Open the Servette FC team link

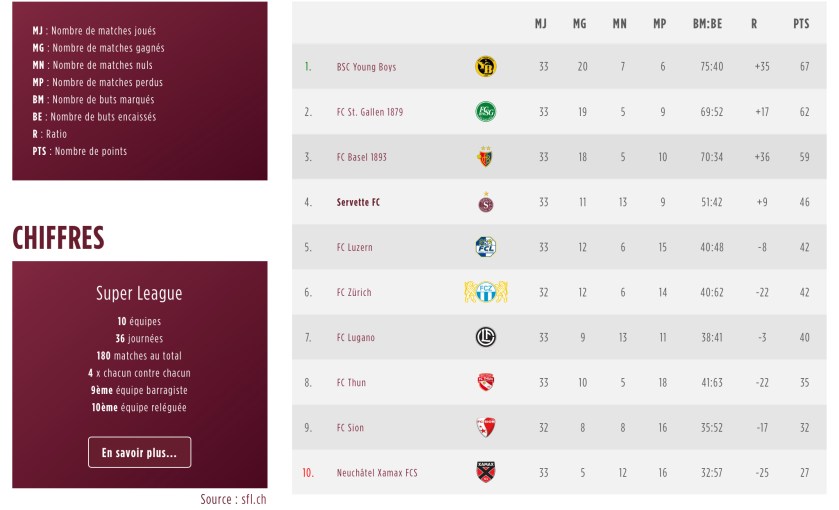point(358,202)
